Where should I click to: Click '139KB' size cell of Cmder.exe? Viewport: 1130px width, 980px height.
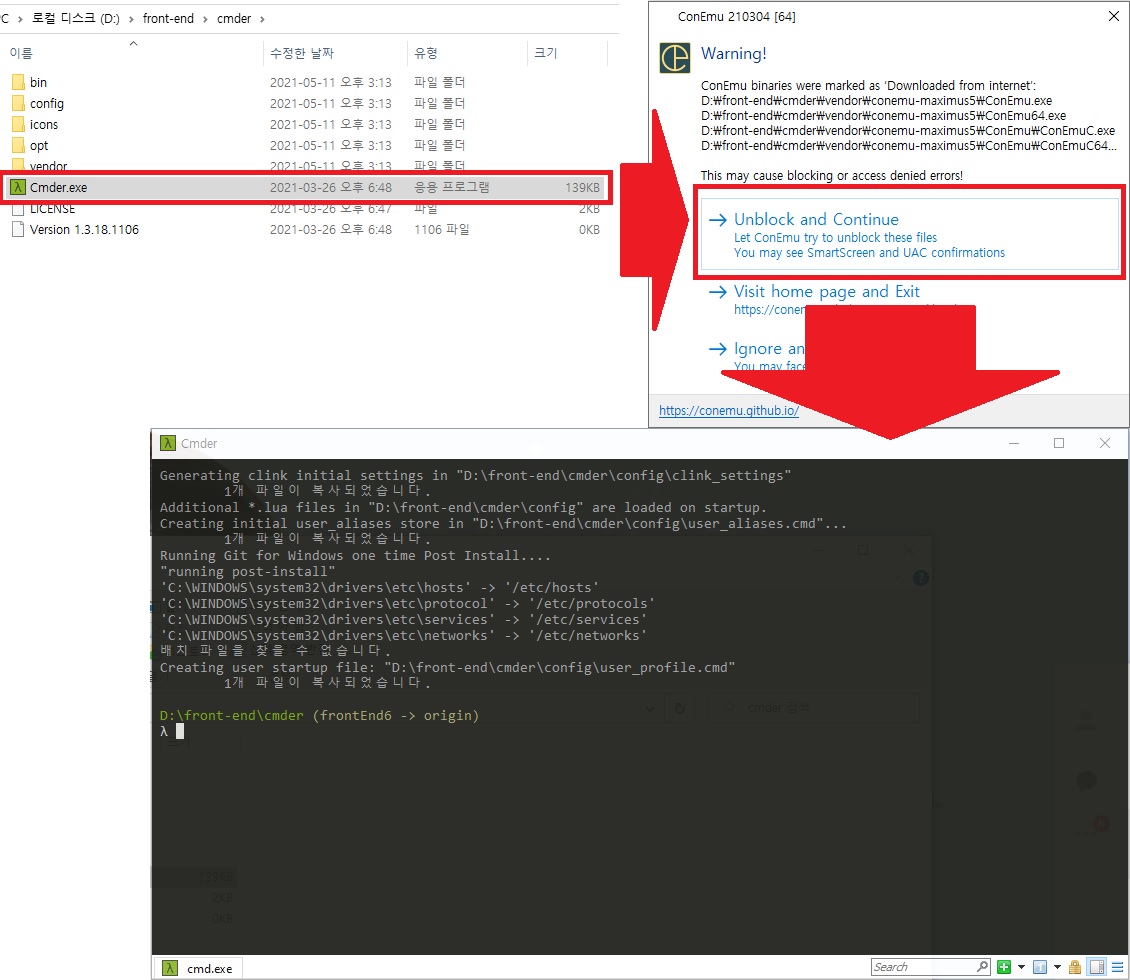(582, 187)
